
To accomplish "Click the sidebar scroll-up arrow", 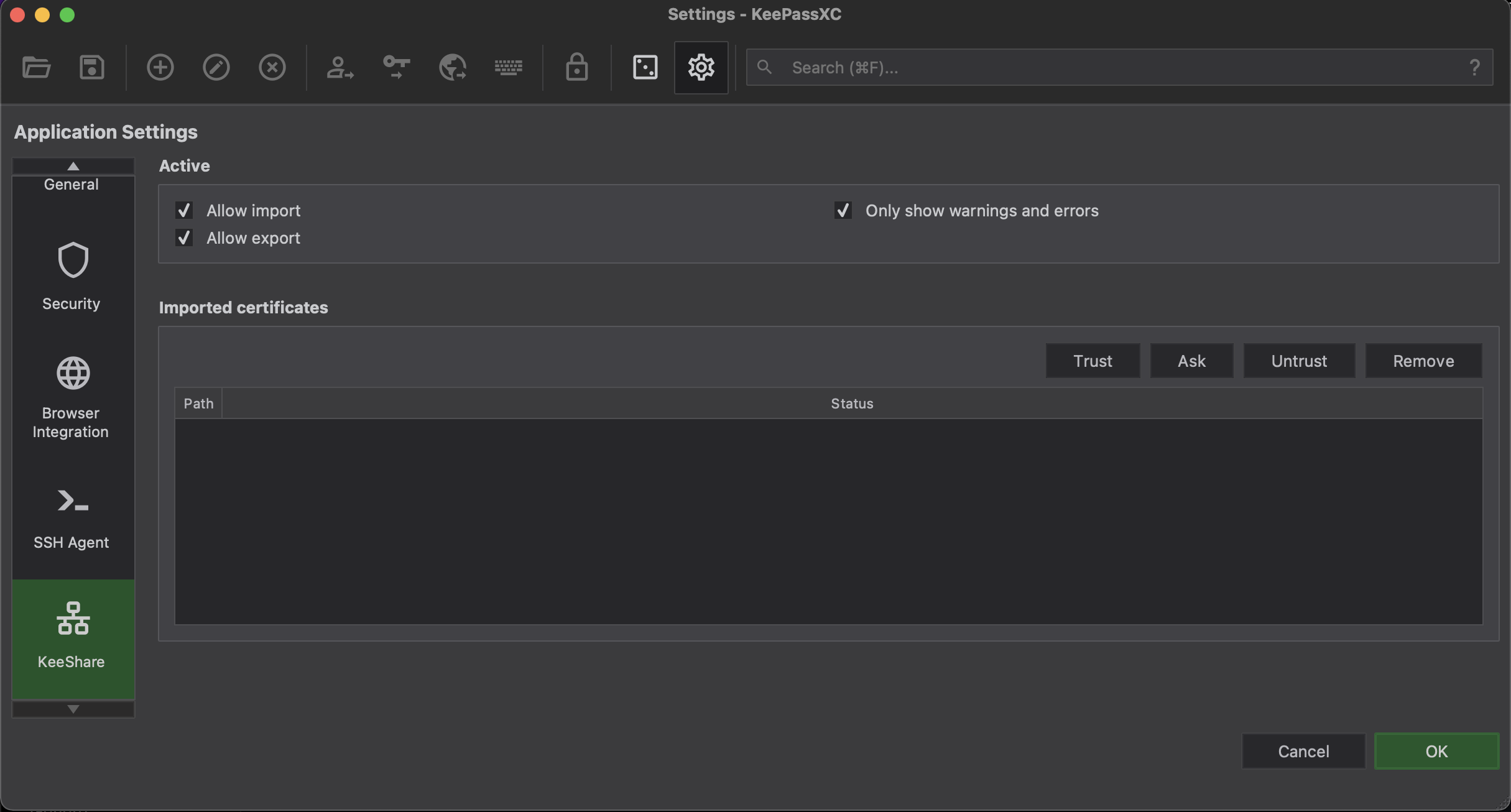I will coord(73,166).
